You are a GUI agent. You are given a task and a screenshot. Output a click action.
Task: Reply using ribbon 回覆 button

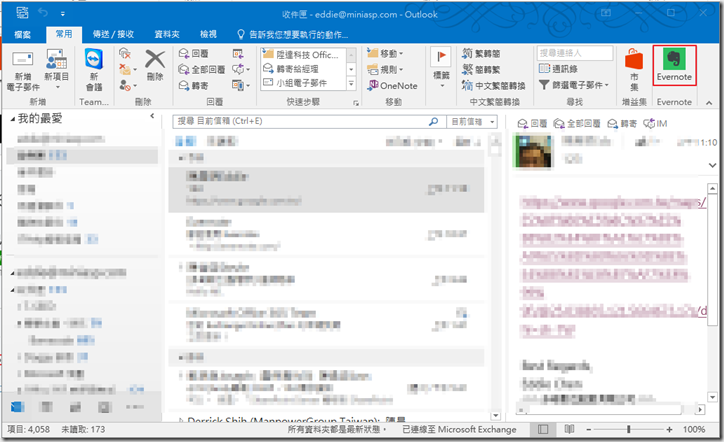[x=193, y=54]
